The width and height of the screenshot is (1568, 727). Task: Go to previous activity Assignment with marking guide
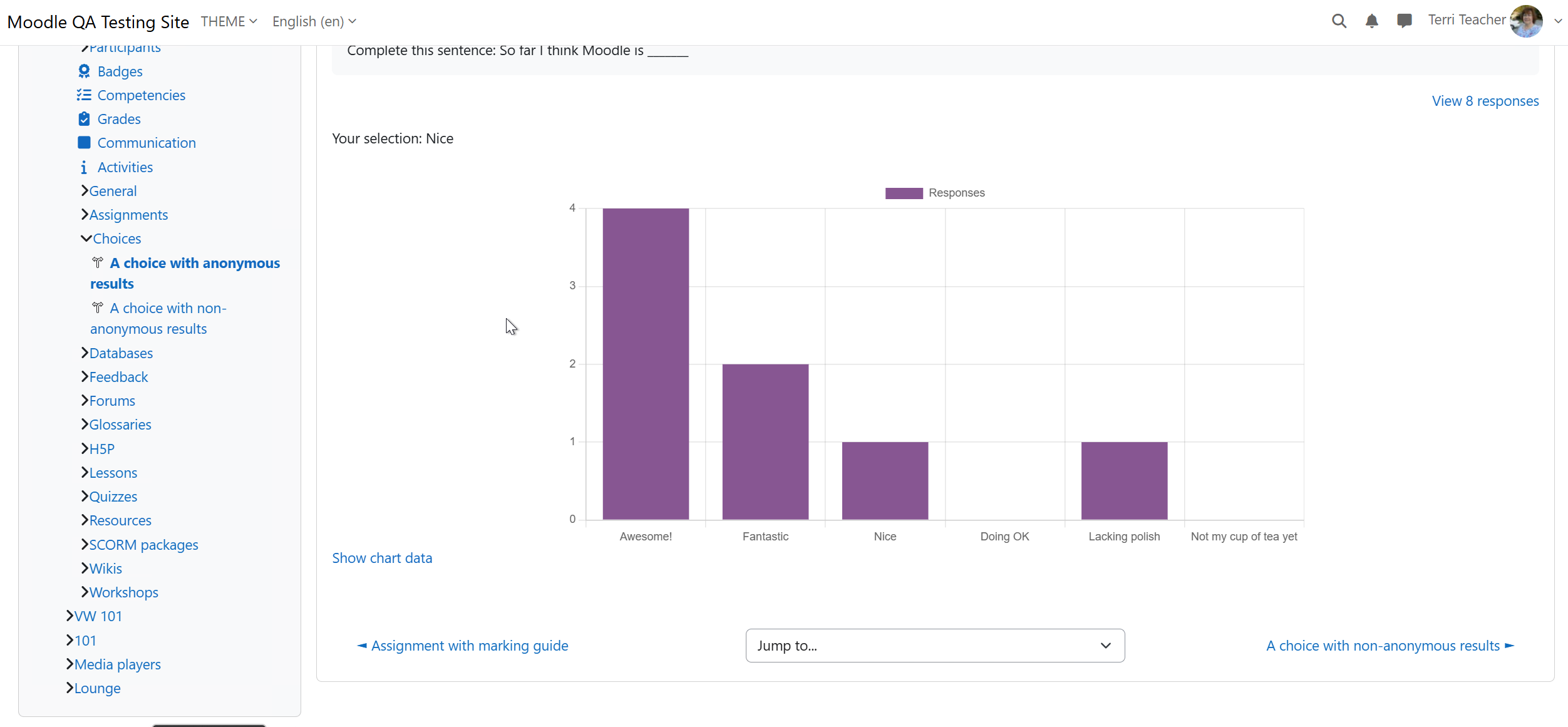(x=462, y=646)
